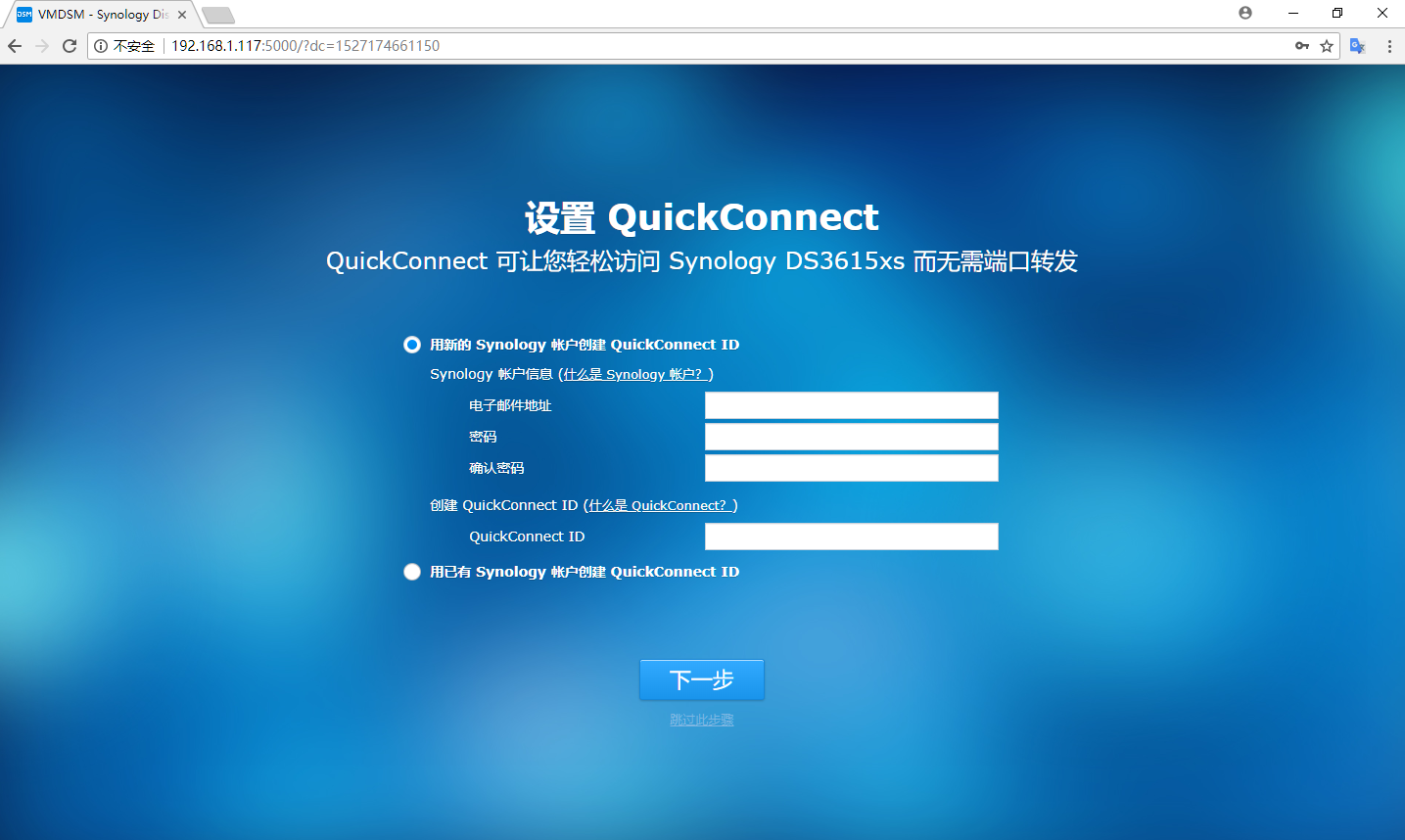The image size is (1405, 840).
Task: Open 什么是 QuickConnect help link
Action: pos(661,505)
